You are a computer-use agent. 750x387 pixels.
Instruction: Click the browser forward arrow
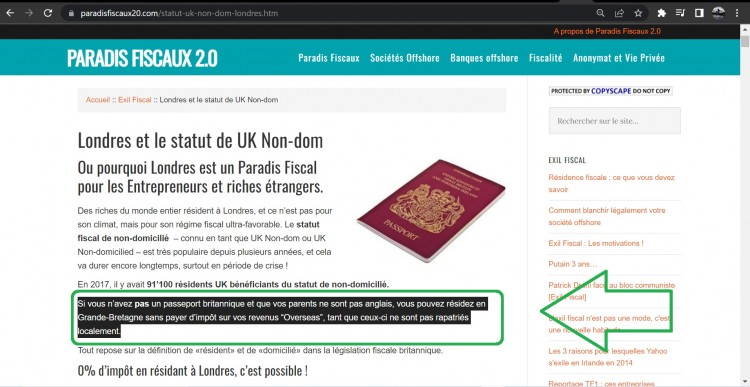click(x=29, y=13)
